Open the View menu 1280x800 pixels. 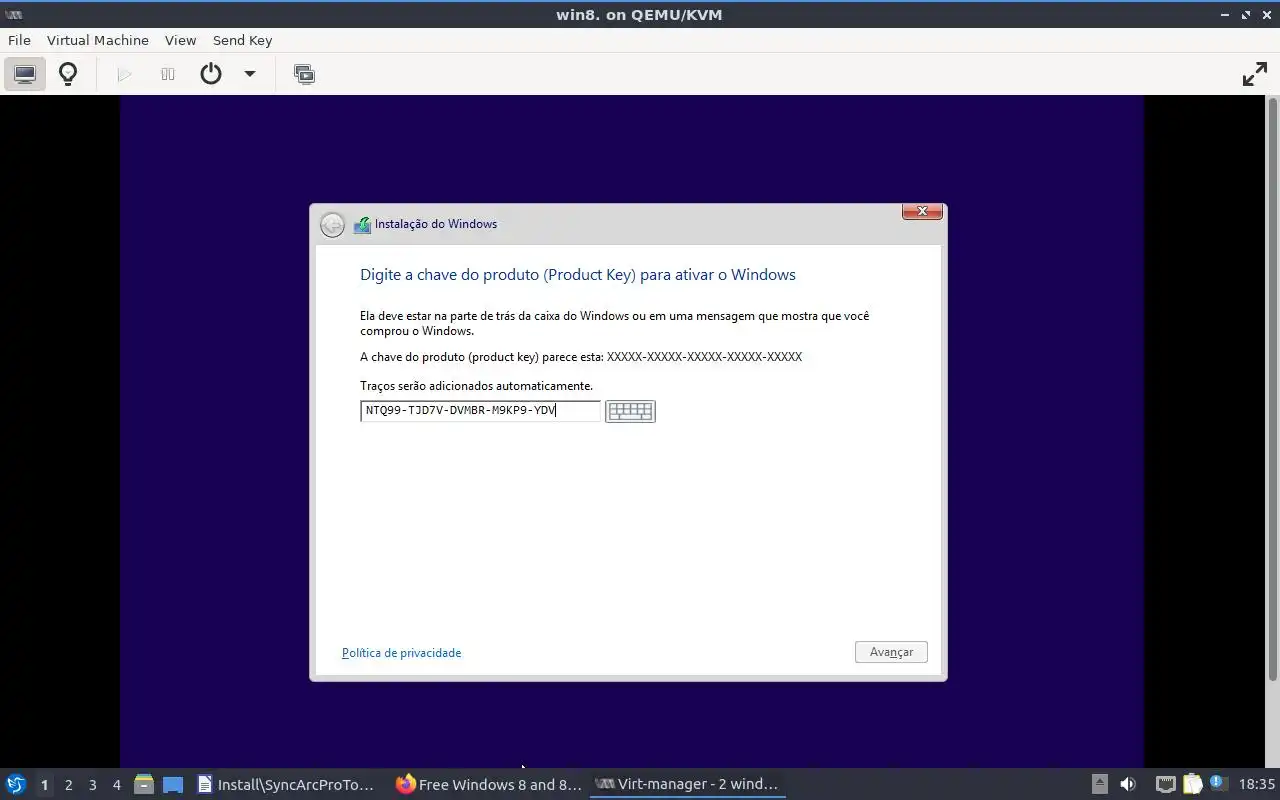coord(180,40)
